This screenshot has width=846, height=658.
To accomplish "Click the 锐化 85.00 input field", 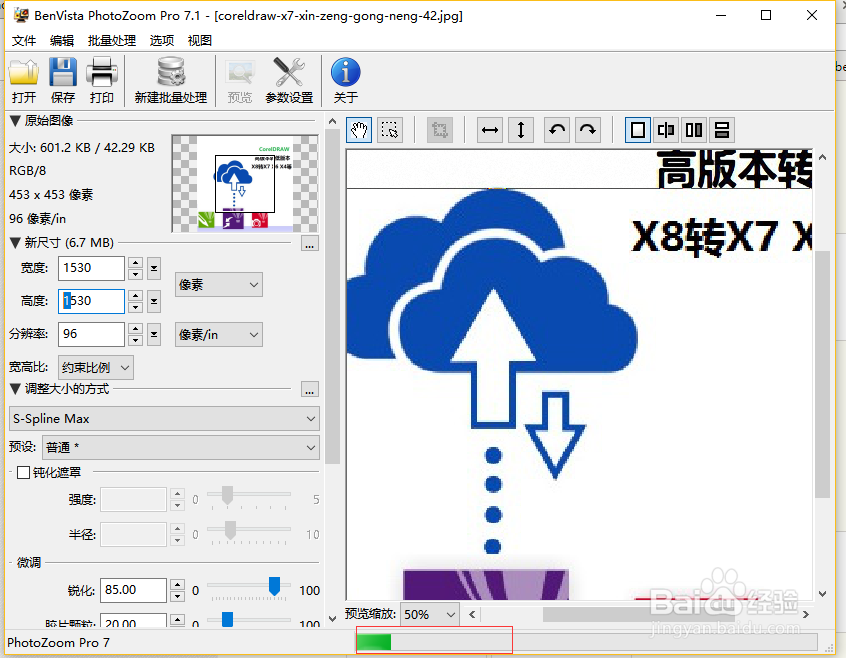I will click(133, 590).
